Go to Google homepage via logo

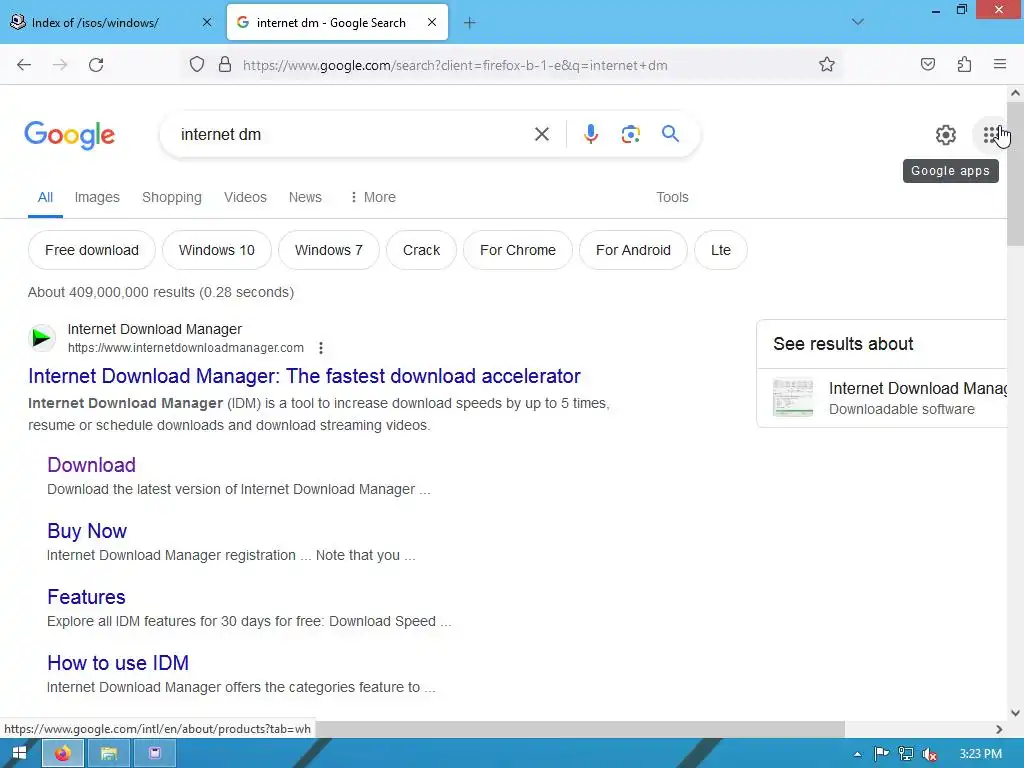pos(70,135)
